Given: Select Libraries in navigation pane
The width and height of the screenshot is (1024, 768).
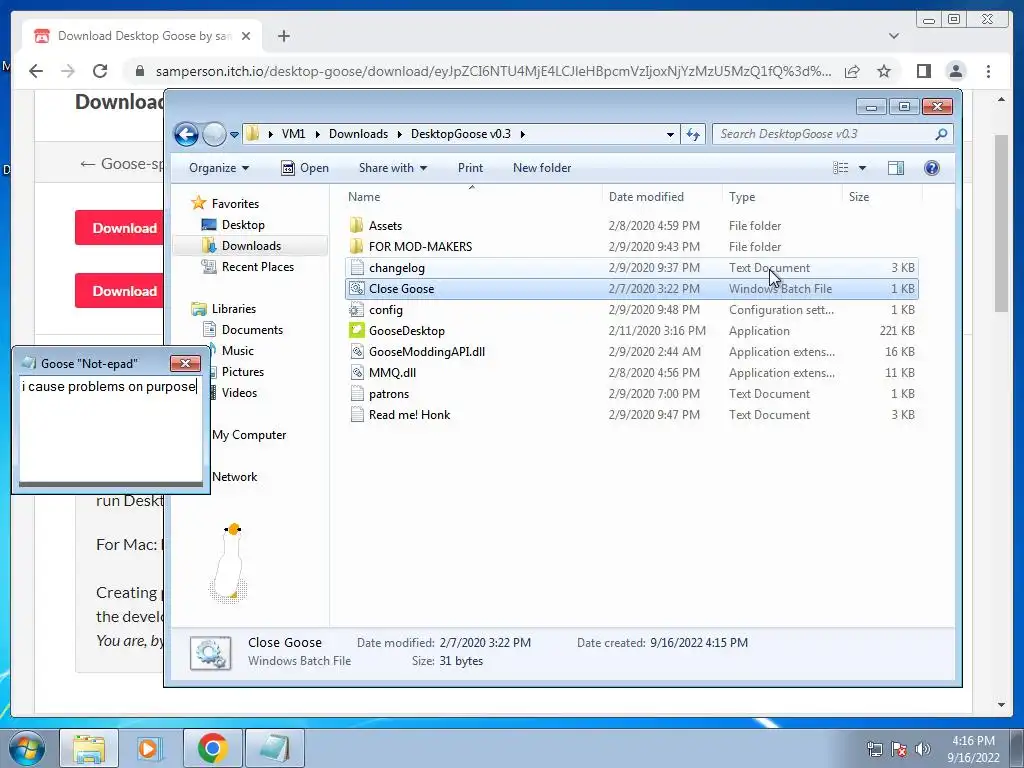Looking at the screenshot, I should tap(233, 309).
